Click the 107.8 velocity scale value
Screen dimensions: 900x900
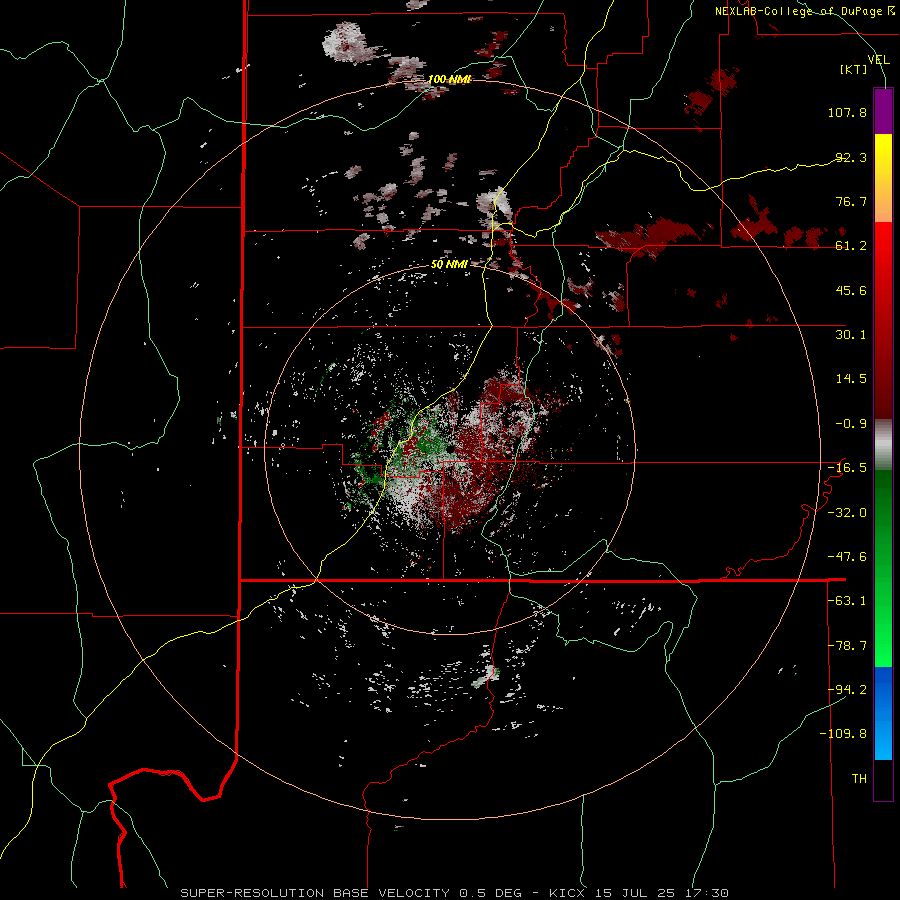coord(847,112)
